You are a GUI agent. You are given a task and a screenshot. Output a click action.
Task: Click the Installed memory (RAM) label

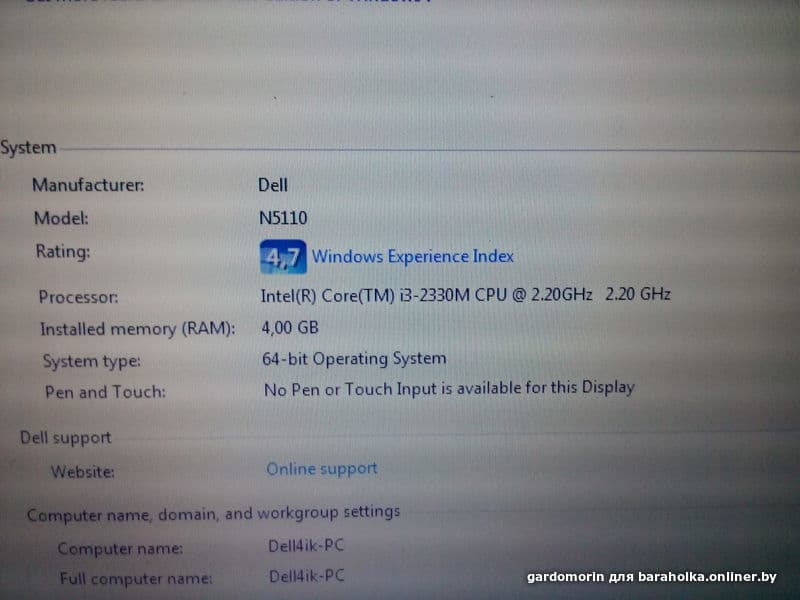138,329
